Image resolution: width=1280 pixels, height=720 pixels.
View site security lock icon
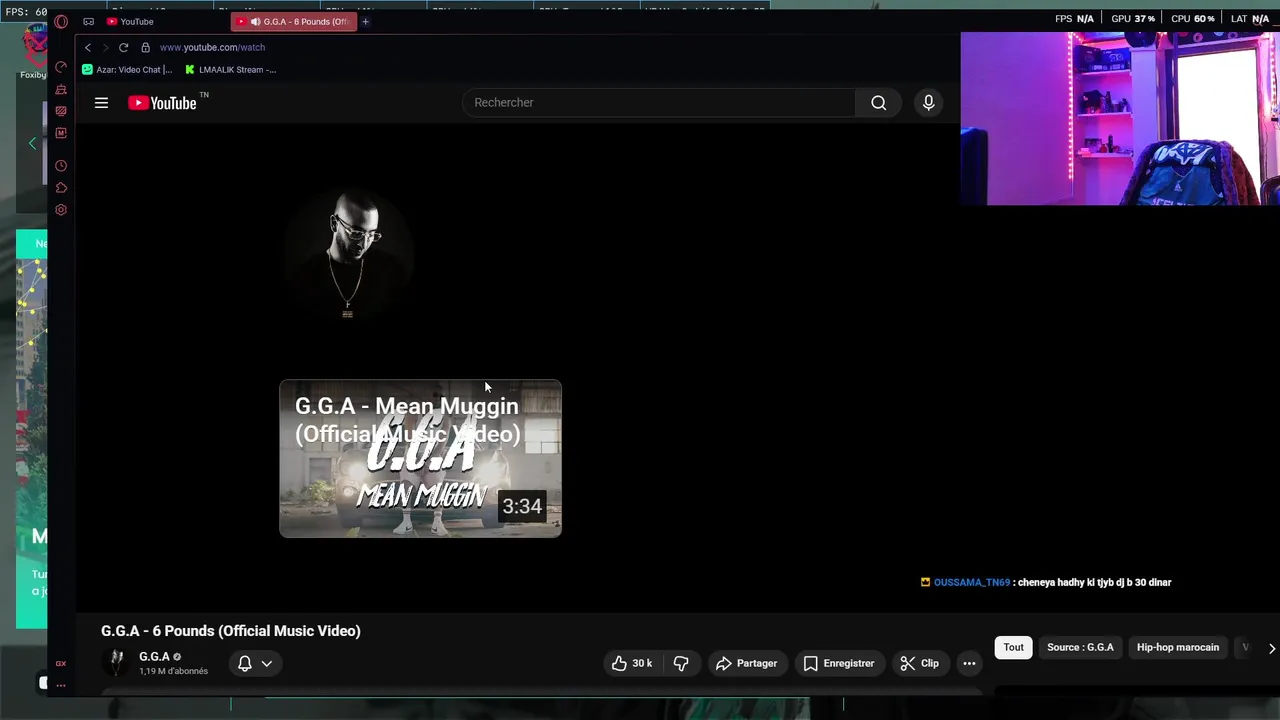(x=145, y=47)
